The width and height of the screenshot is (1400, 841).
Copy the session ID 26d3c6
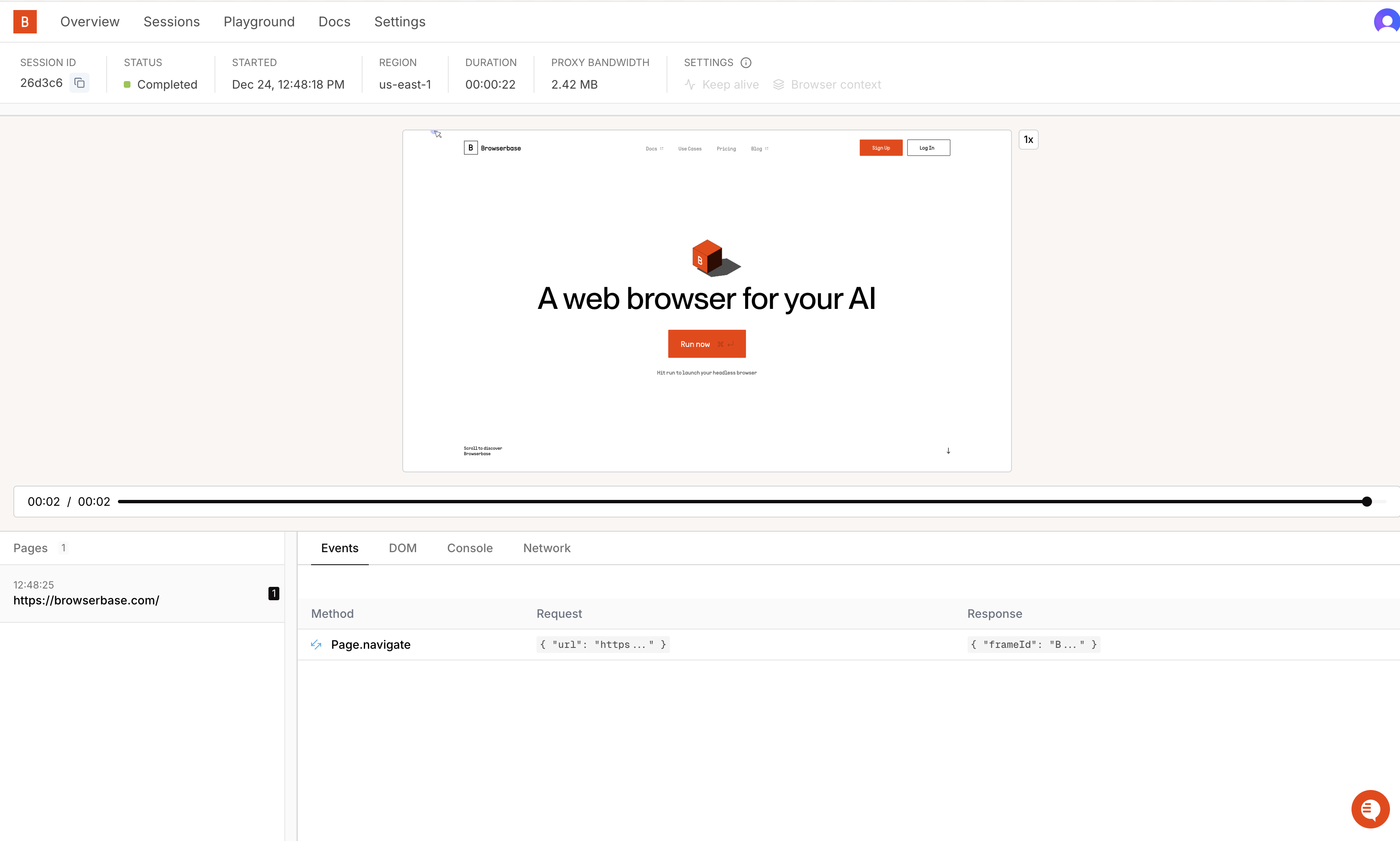point(79,83)
